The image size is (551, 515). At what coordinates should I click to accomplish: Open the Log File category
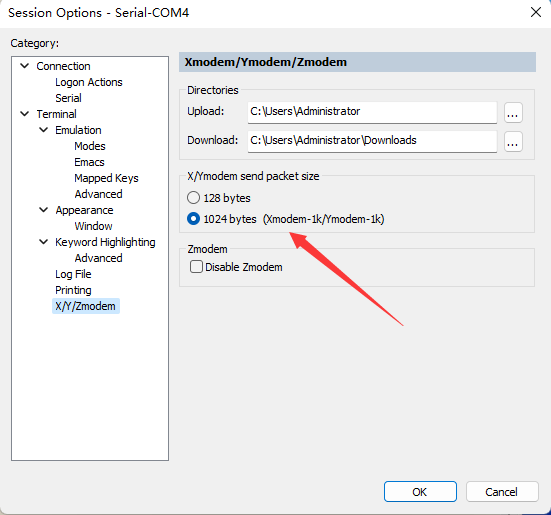tap(73, 274)
